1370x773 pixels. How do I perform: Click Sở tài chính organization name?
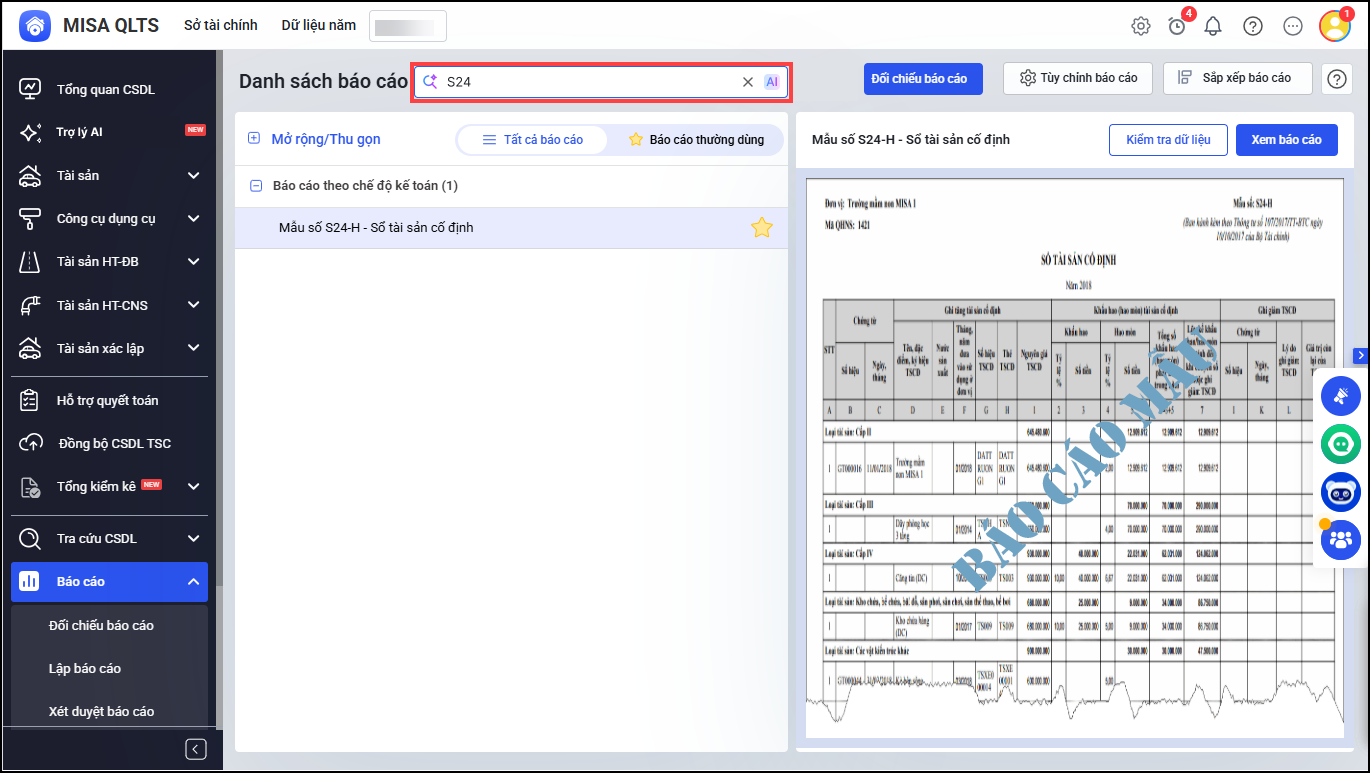point(220,25)
